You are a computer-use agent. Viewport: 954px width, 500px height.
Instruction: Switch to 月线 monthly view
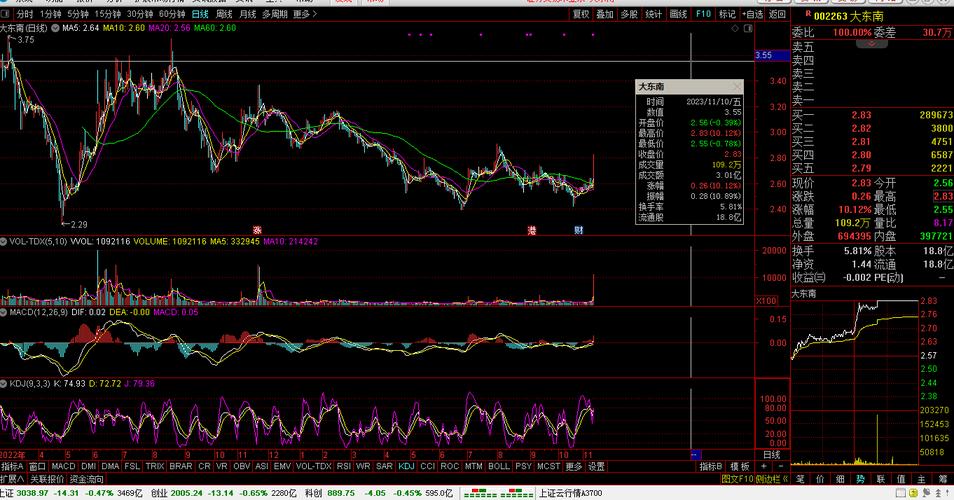[x=248, y=14]
